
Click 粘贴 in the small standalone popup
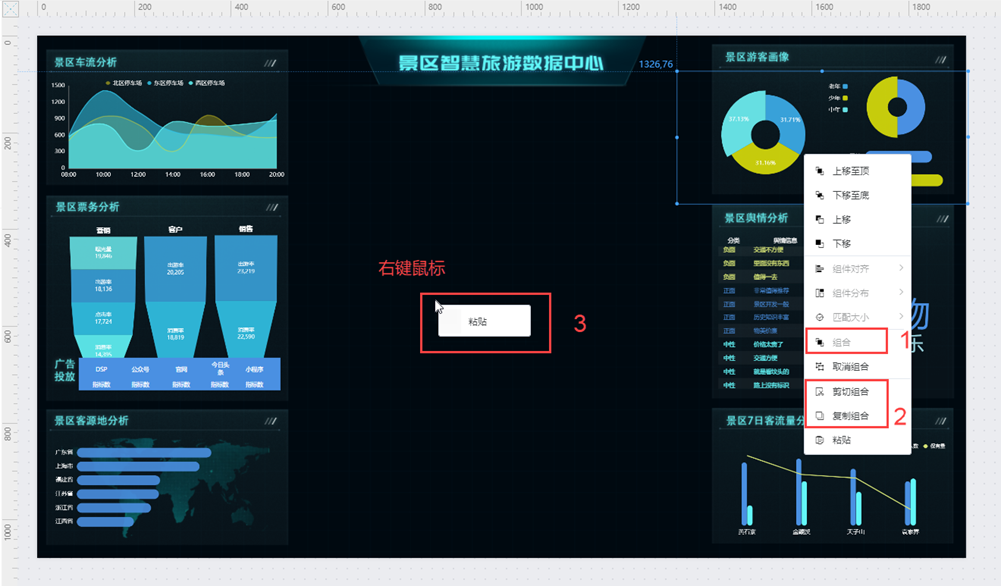(484, 321)
